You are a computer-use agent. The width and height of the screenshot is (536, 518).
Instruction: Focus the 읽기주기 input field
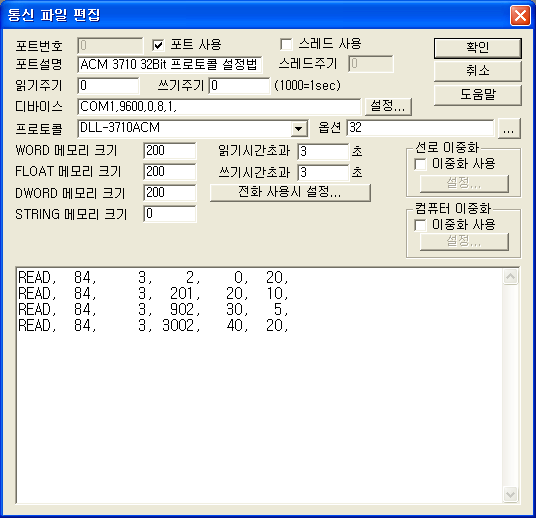click(x=108, y=86)
